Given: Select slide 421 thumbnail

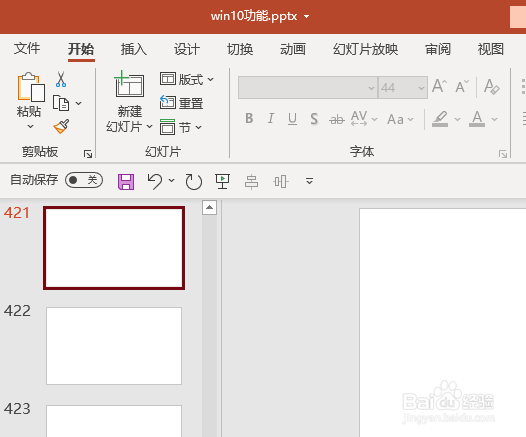Looking at the screenshot, I should (114, 248).
